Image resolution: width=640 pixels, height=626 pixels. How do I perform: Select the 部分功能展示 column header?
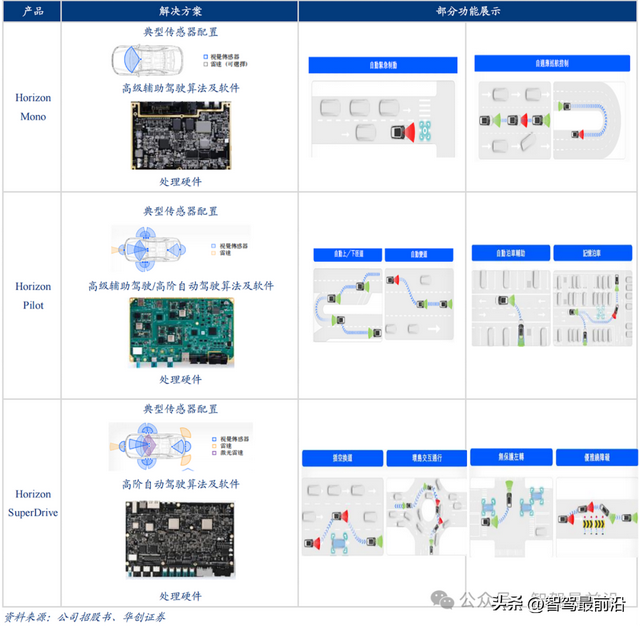click(x=468, y=11)
